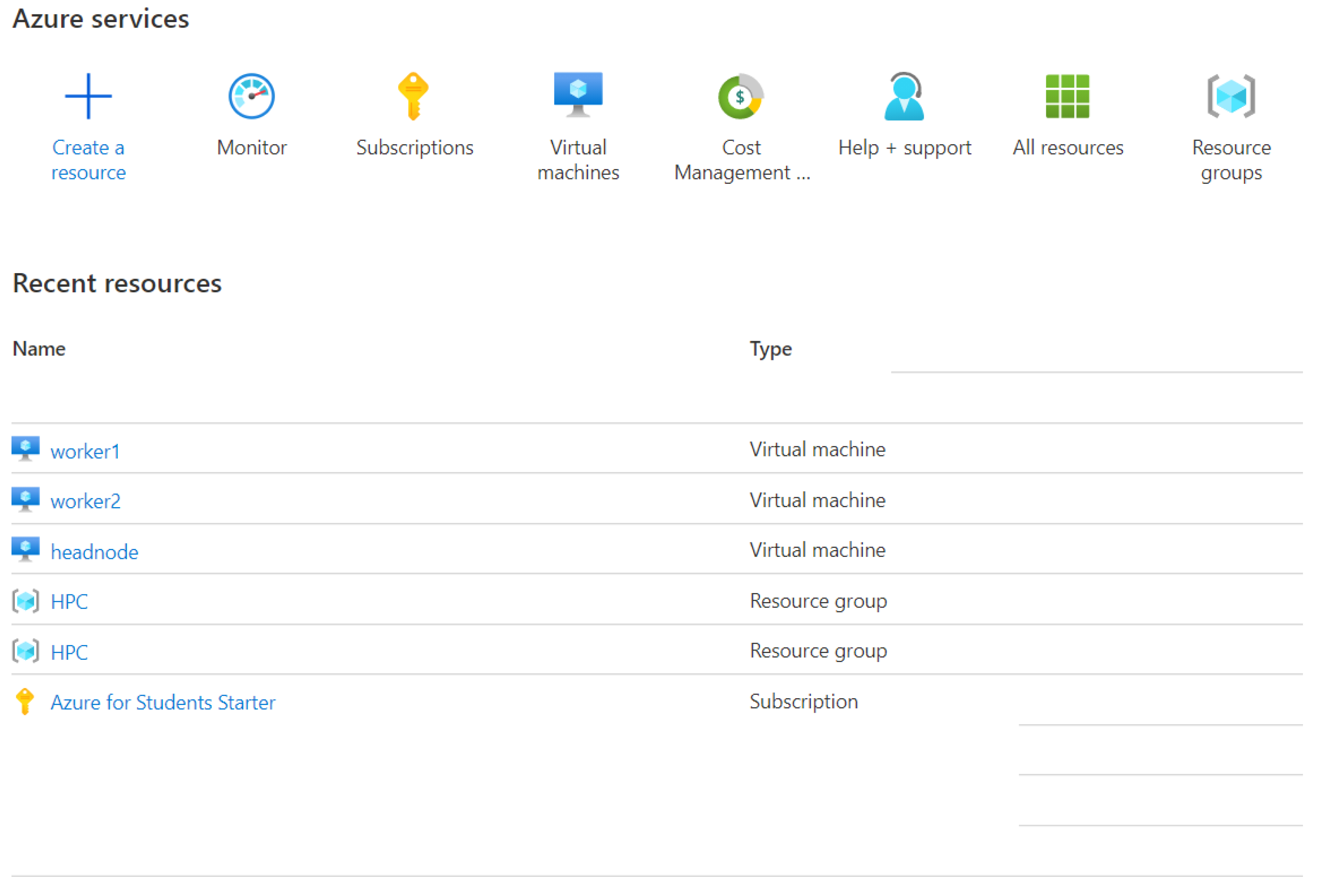Open All resources grid icon

click(1068, 96)
